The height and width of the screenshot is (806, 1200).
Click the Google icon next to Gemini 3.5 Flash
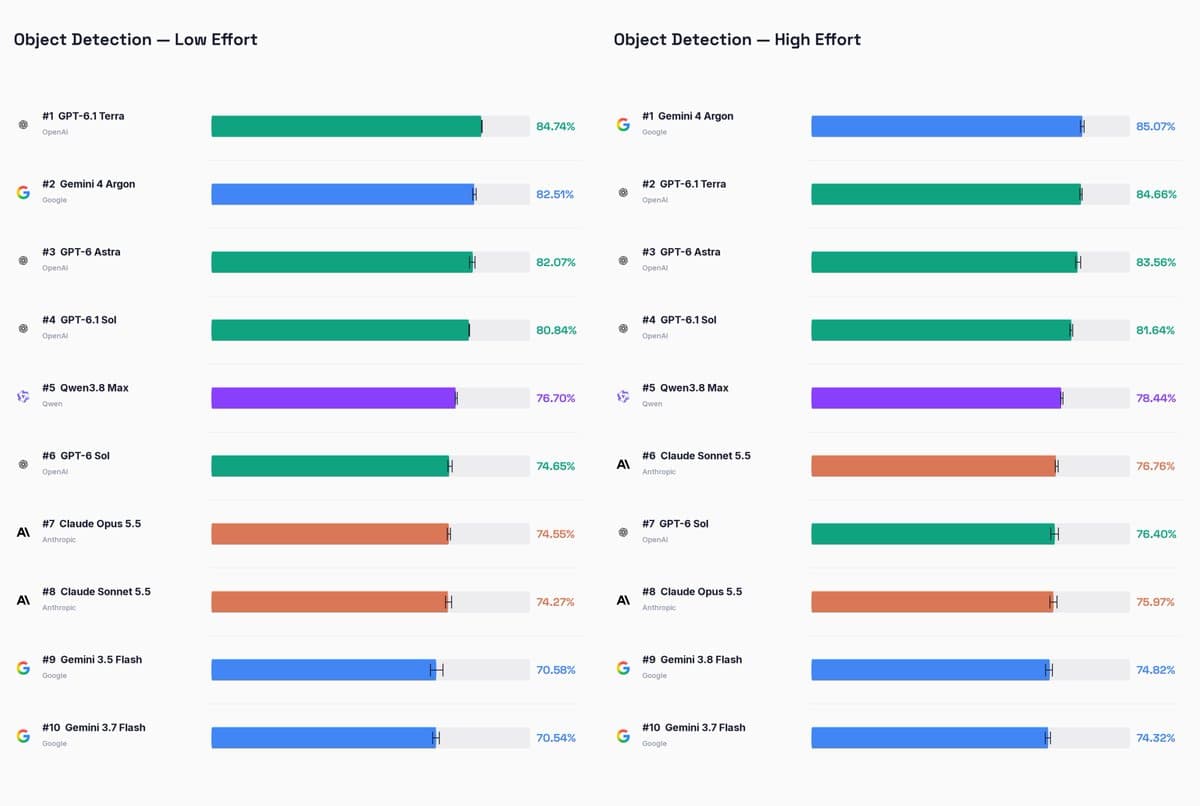23,668
